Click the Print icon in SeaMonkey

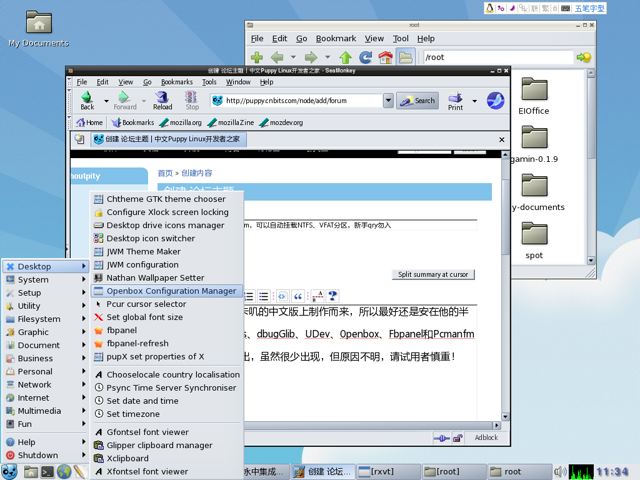(x=456, y=101)
